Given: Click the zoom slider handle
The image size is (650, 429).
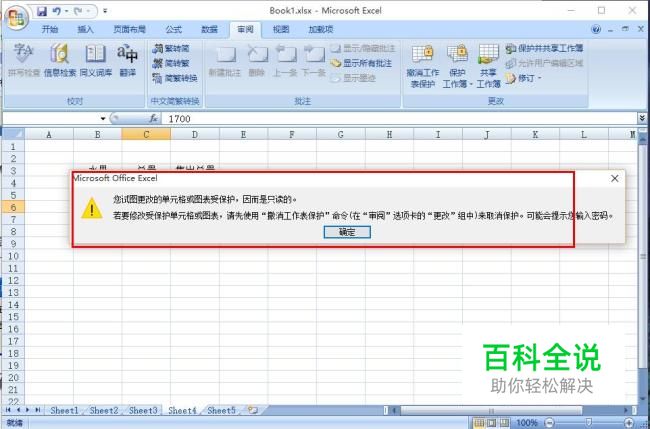Looking at the screenshot, I should tap(589, 423).
